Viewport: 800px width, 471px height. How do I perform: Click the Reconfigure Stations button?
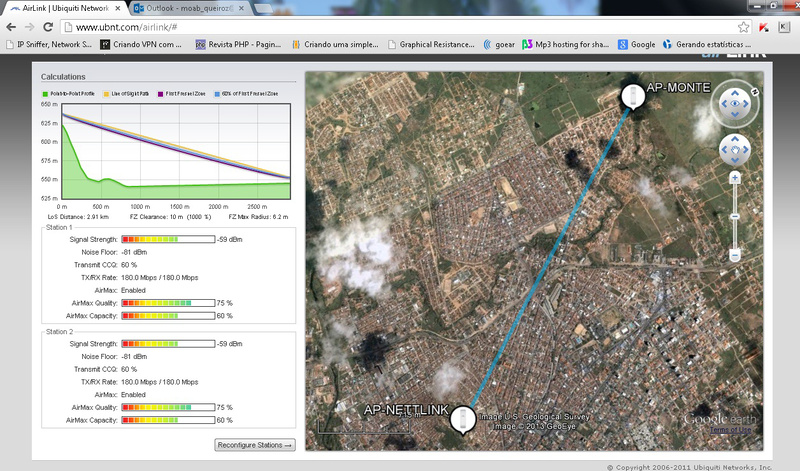pos(255,445)
